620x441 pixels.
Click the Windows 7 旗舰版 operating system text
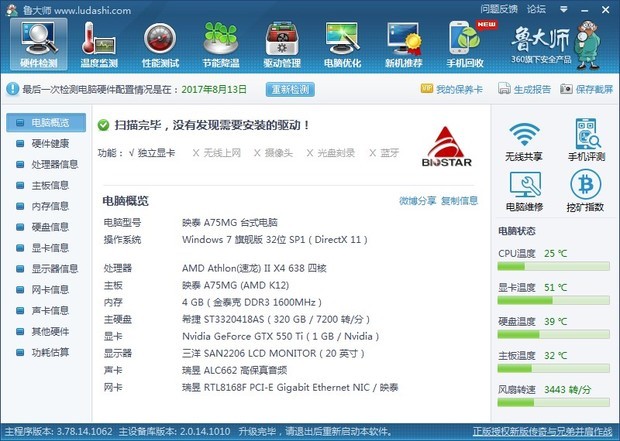(x=275, y=240)
